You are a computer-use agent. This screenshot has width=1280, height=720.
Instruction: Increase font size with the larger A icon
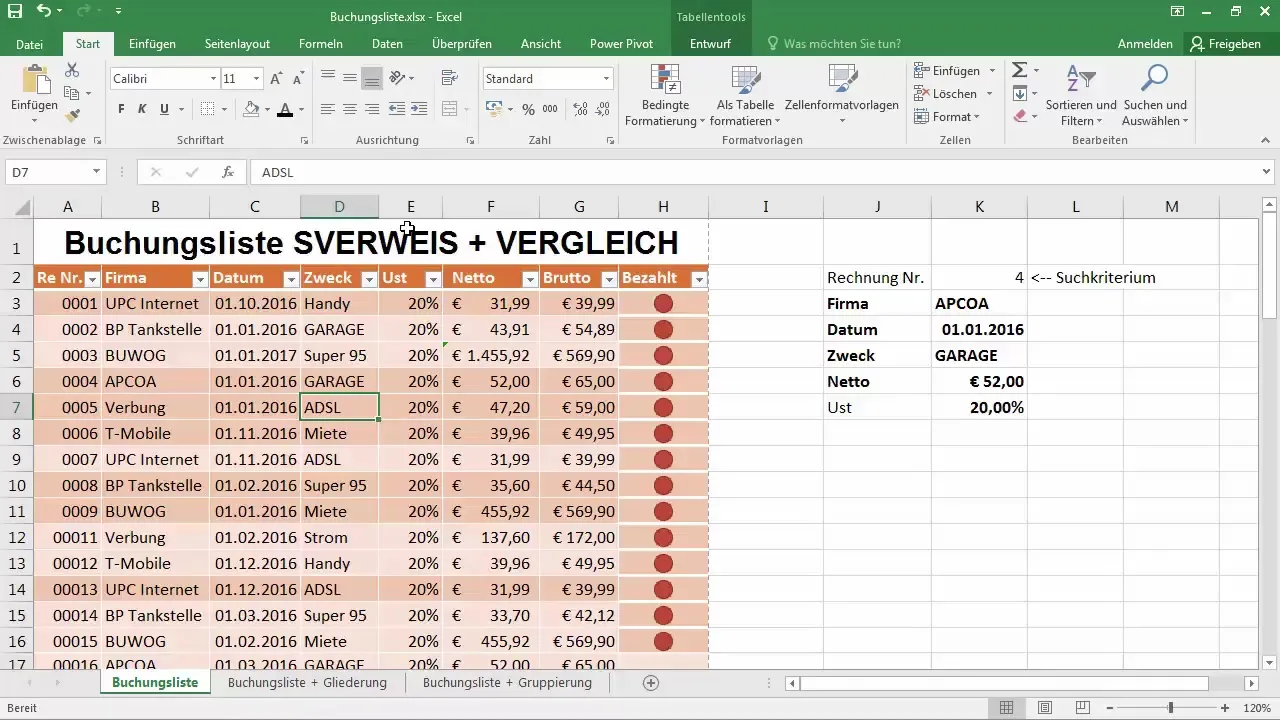pyautogui.click(x=276, y=79)
